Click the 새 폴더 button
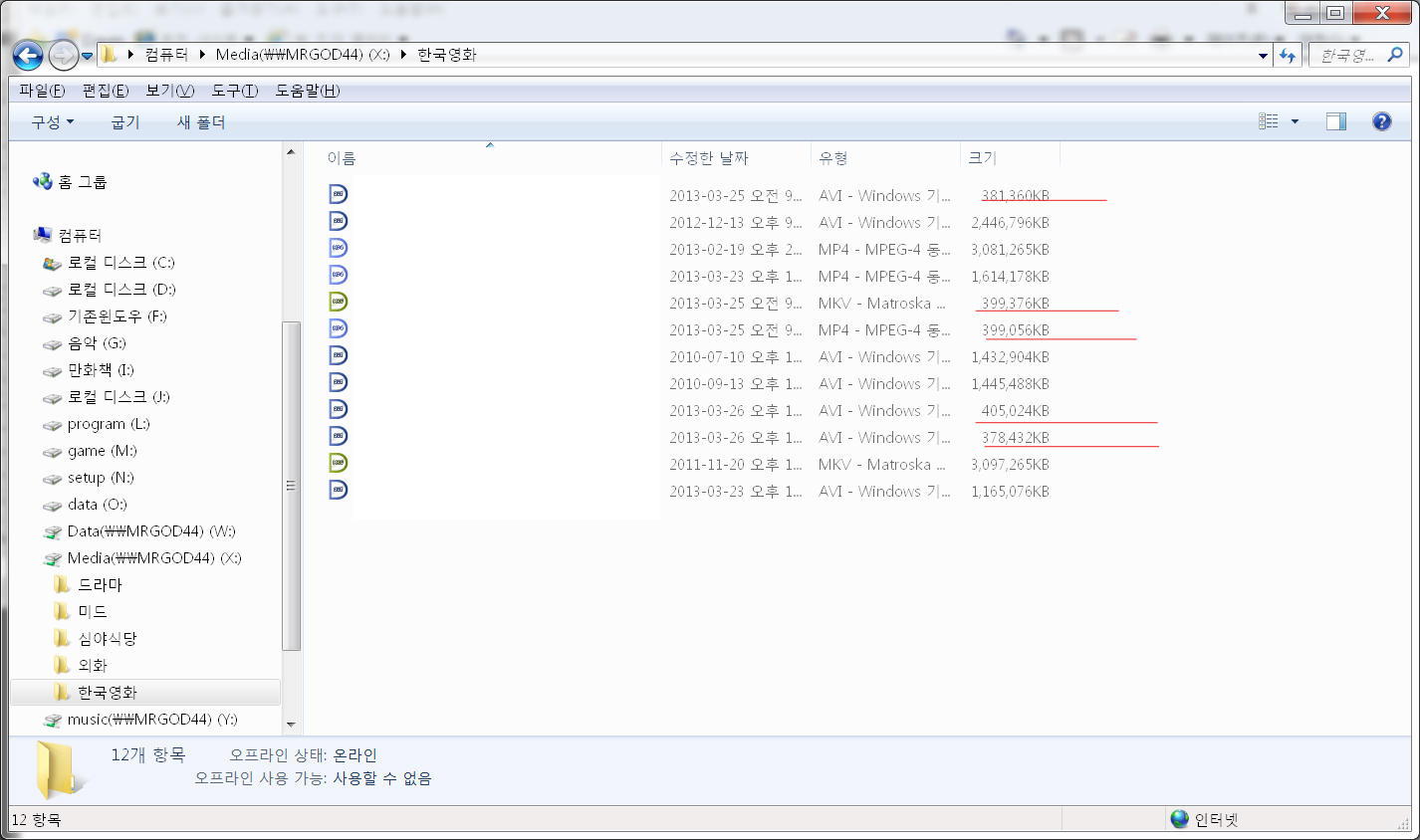 coord(201,122)
